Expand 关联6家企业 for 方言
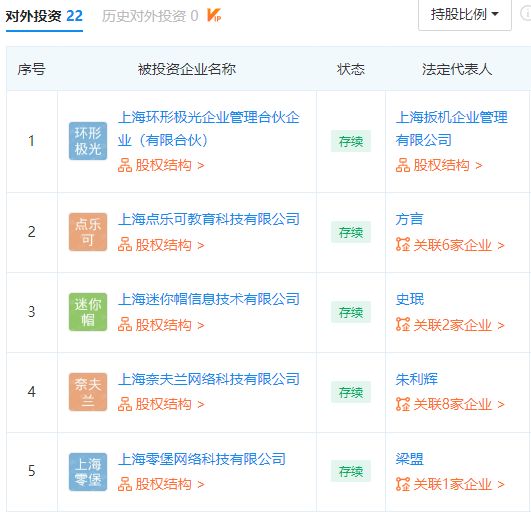Image resolution: width=531 pixels, height=512 pixels. coord(450,245)
